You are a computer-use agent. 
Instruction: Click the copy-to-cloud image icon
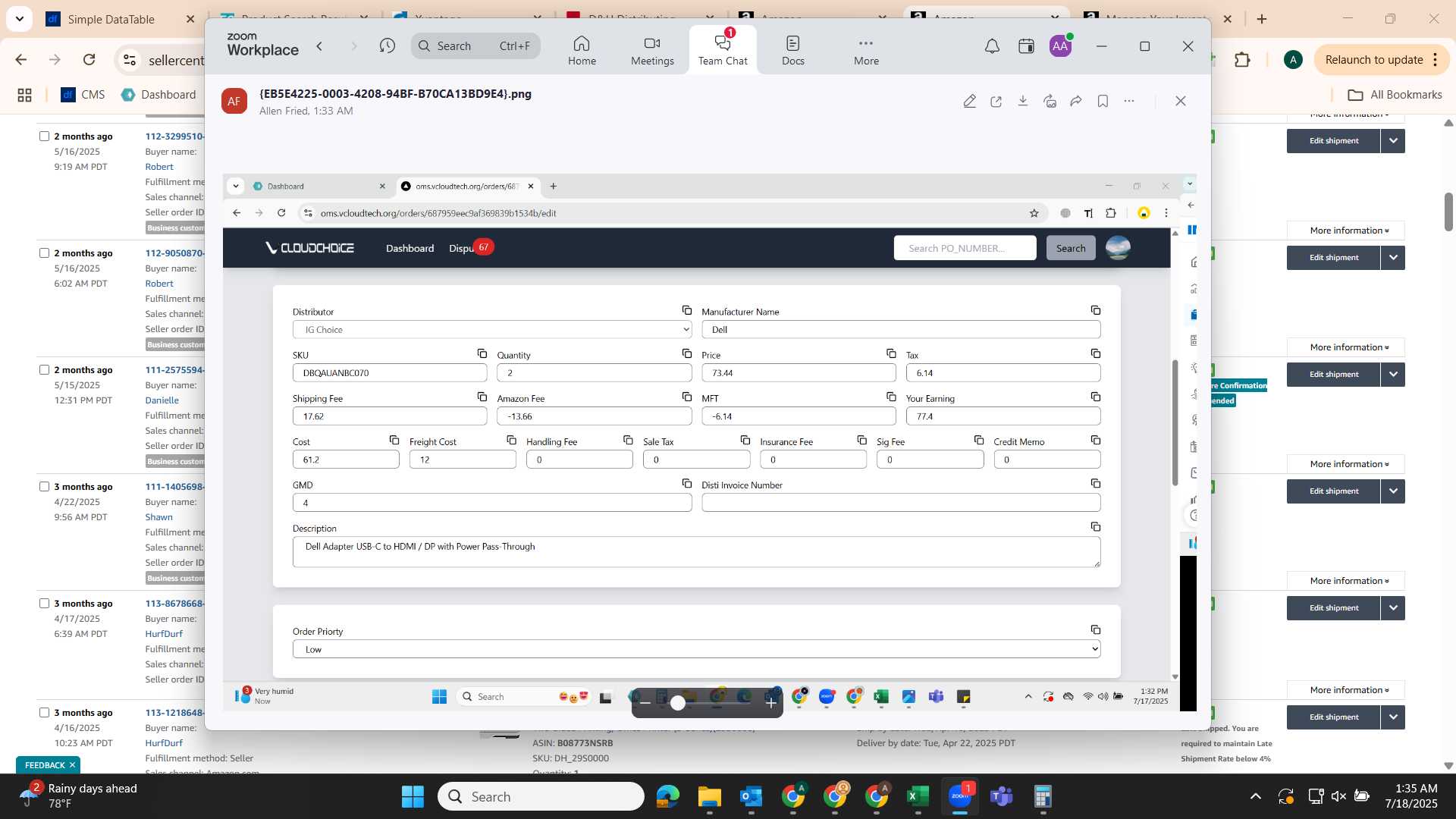tap(1050, 101)
